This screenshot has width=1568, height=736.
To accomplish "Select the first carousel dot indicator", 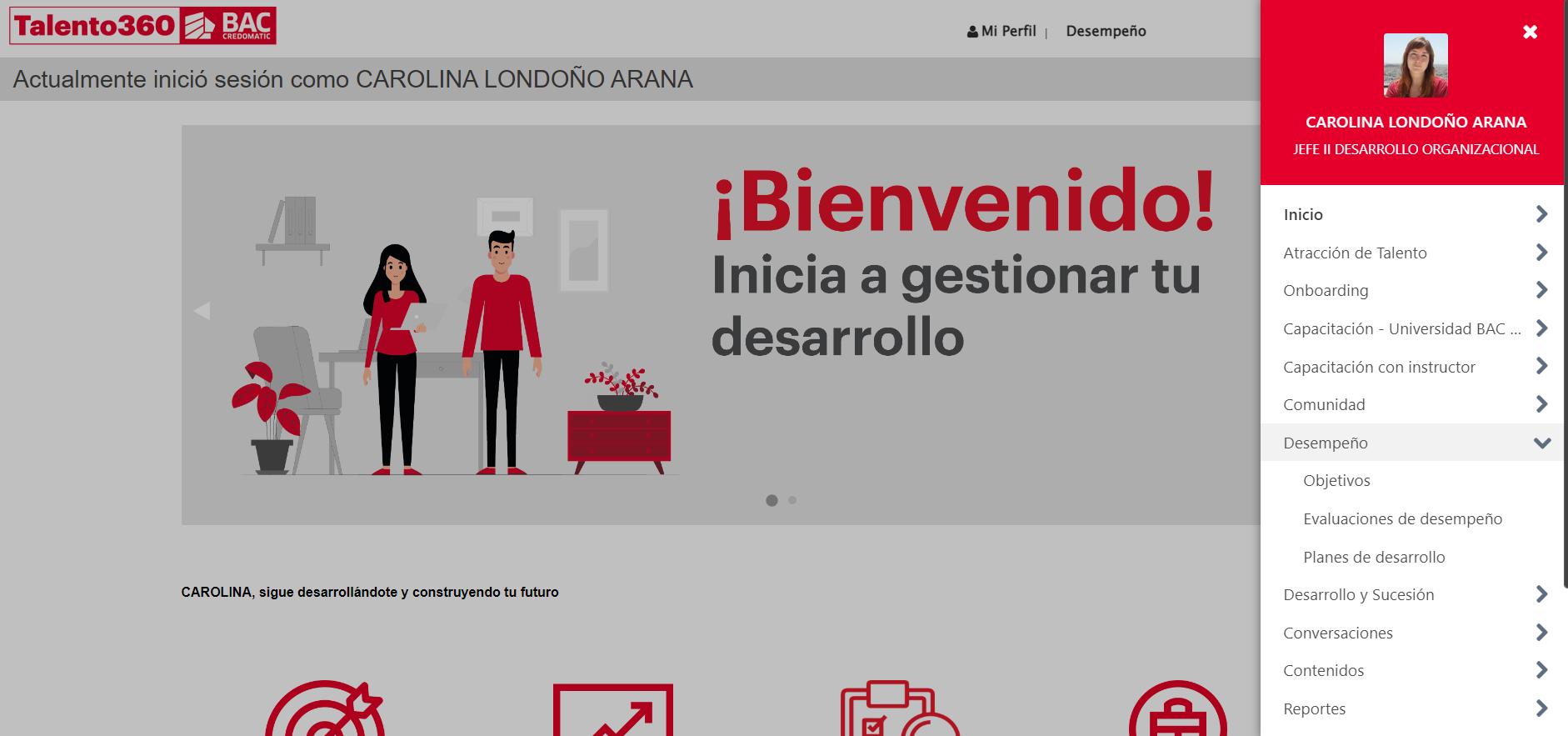I will point(772,500).
